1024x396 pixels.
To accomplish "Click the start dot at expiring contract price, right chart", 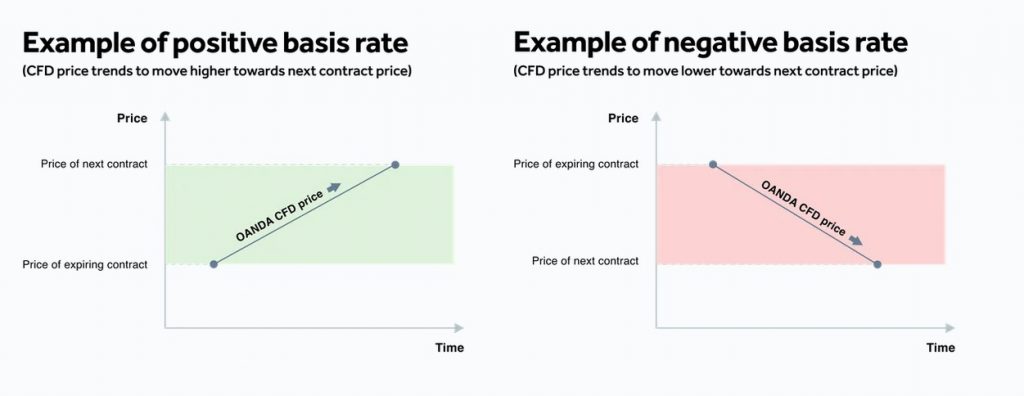I will [713, 165].
